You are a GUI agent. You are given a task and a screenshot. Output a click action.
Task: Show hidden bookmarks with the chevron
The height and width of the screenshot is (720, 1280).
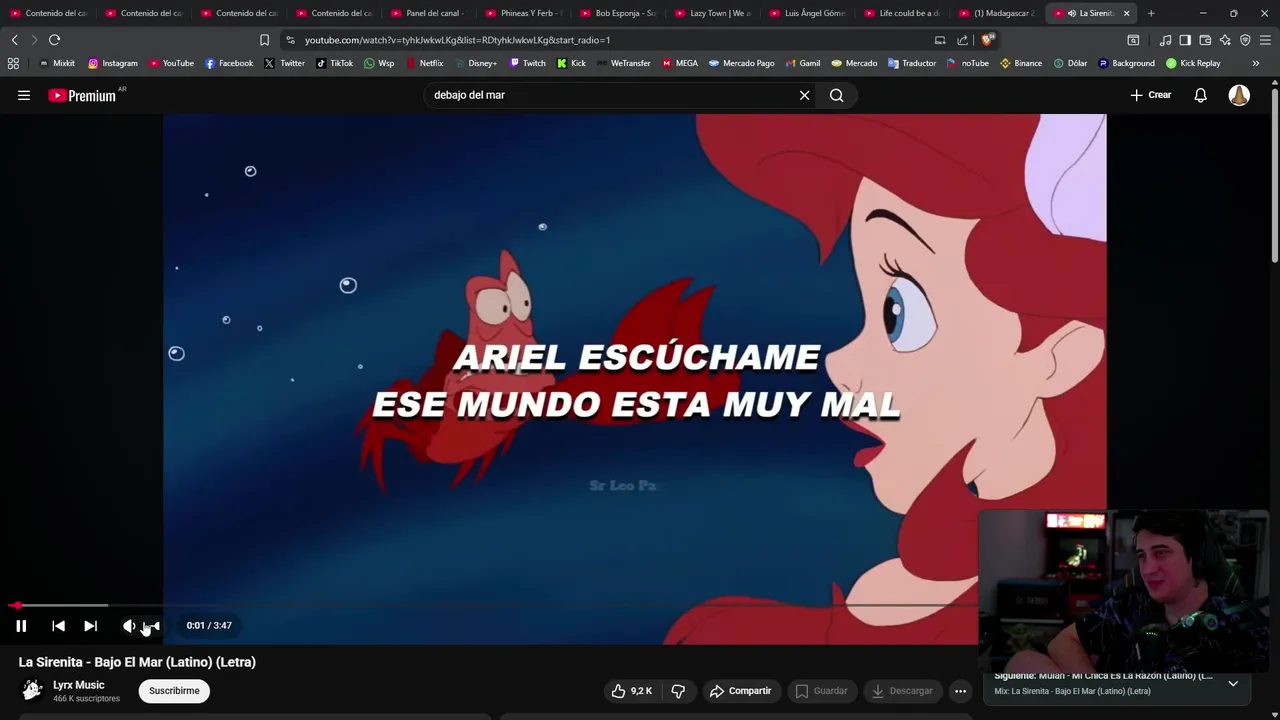click(x=1256, y=63)
